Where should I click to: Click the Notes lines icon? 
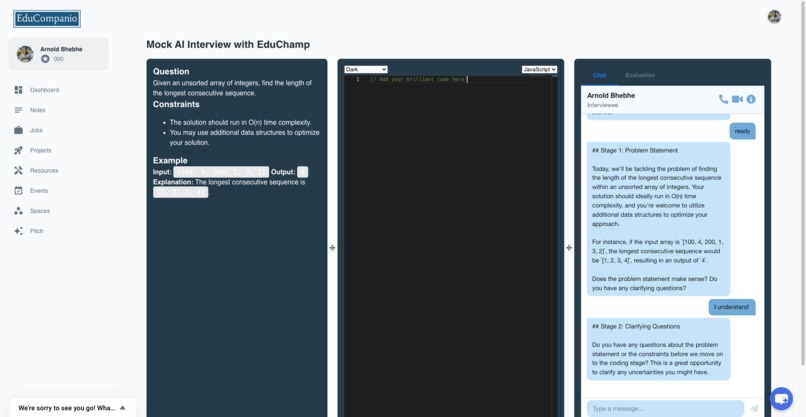click(x=19, y=110)
